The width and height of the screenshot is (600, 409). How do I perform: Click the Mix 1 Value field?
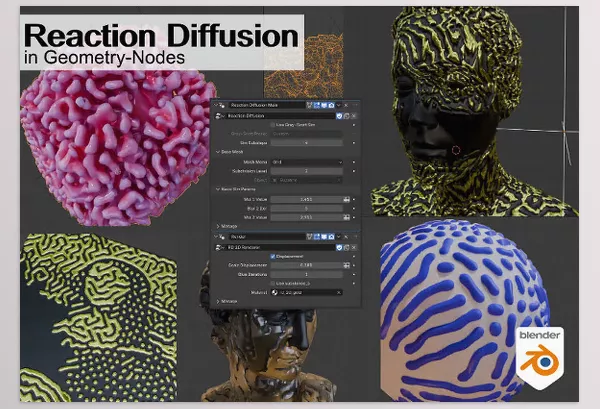point(307,199)
